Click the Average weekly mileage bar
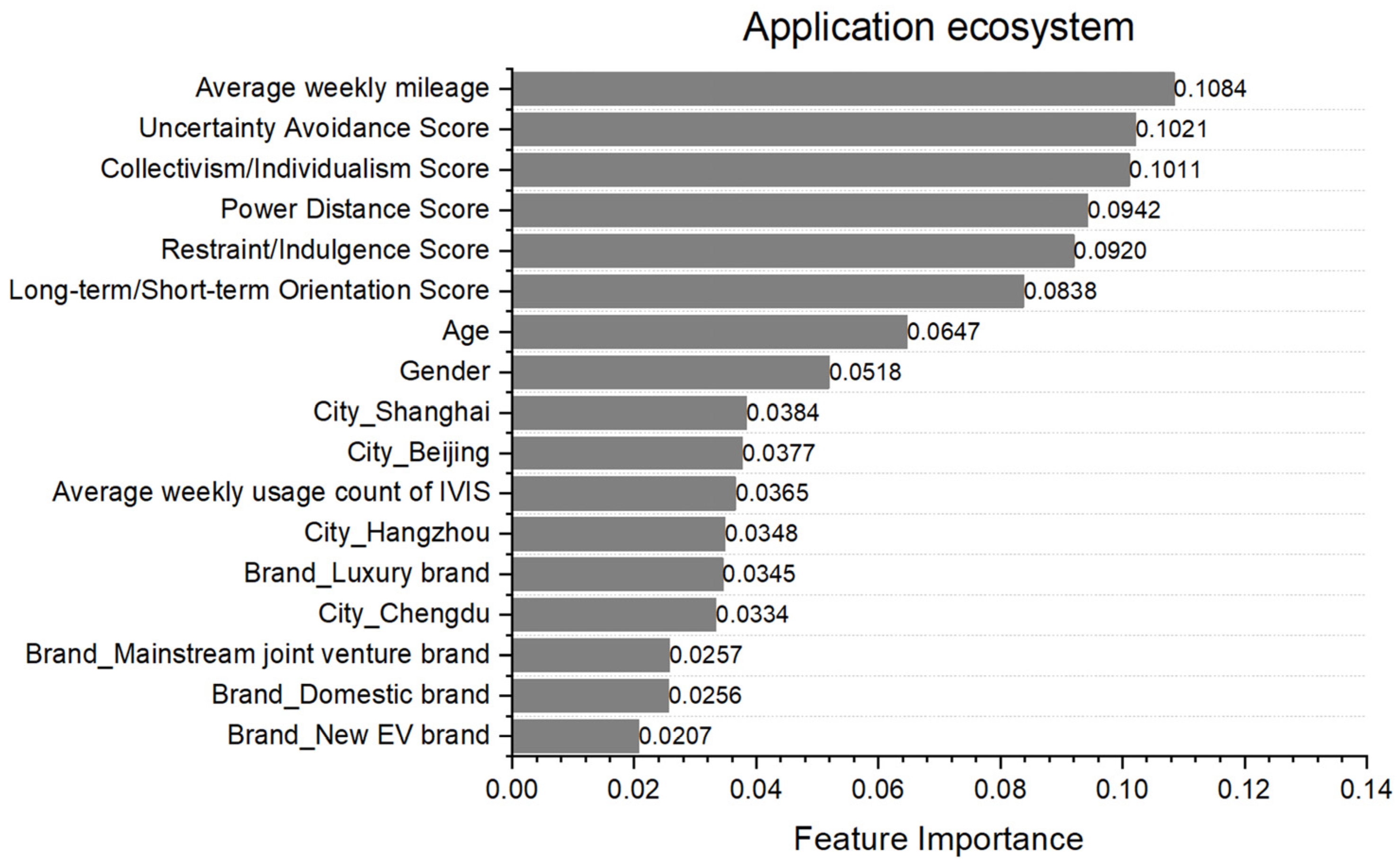The width and height of the screenshot is (1400, 867). coord(843,89)
